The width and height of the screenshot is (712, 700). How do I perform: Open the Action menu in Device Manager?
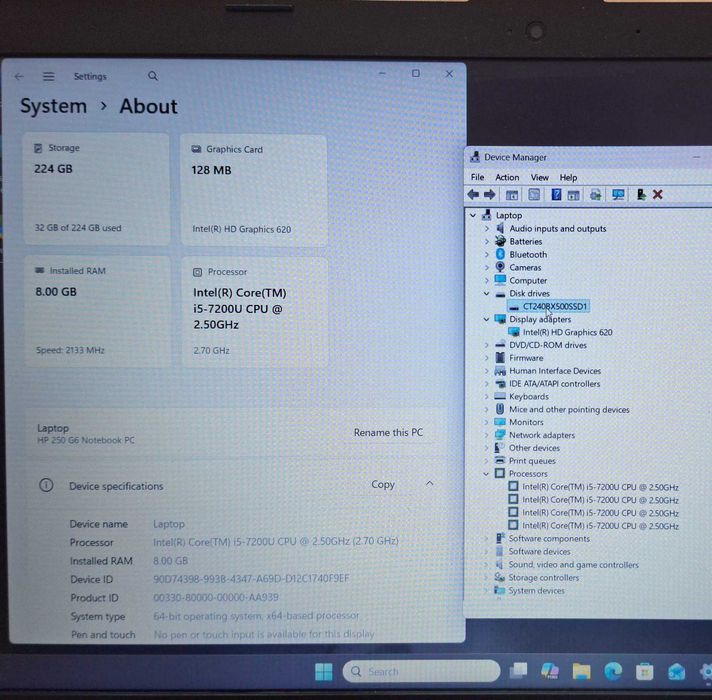(507, 177)
